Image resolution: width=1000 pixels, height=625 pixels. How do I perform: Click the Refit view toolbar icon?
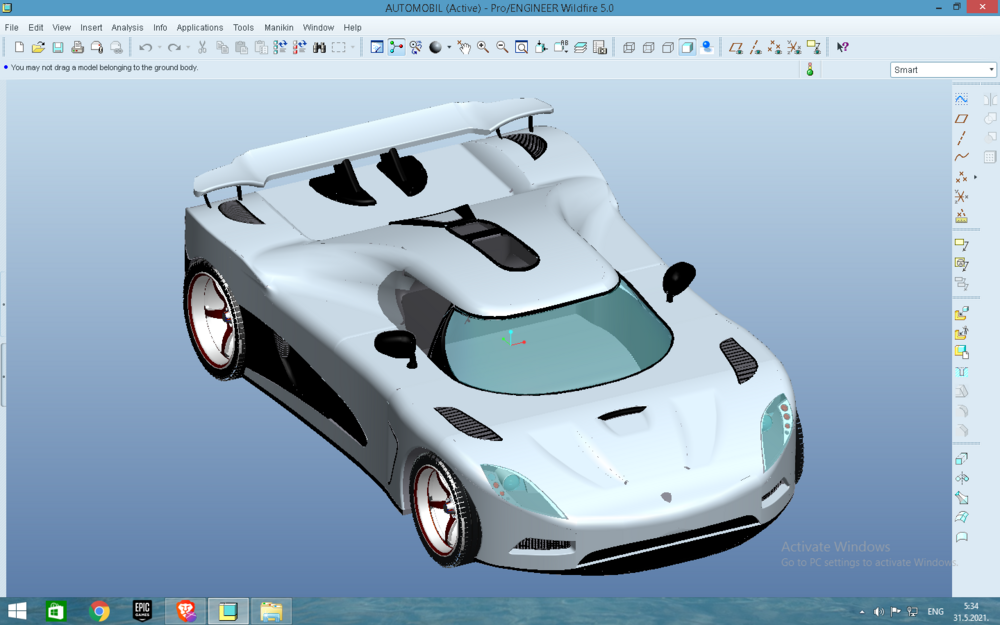click(522, 47)
